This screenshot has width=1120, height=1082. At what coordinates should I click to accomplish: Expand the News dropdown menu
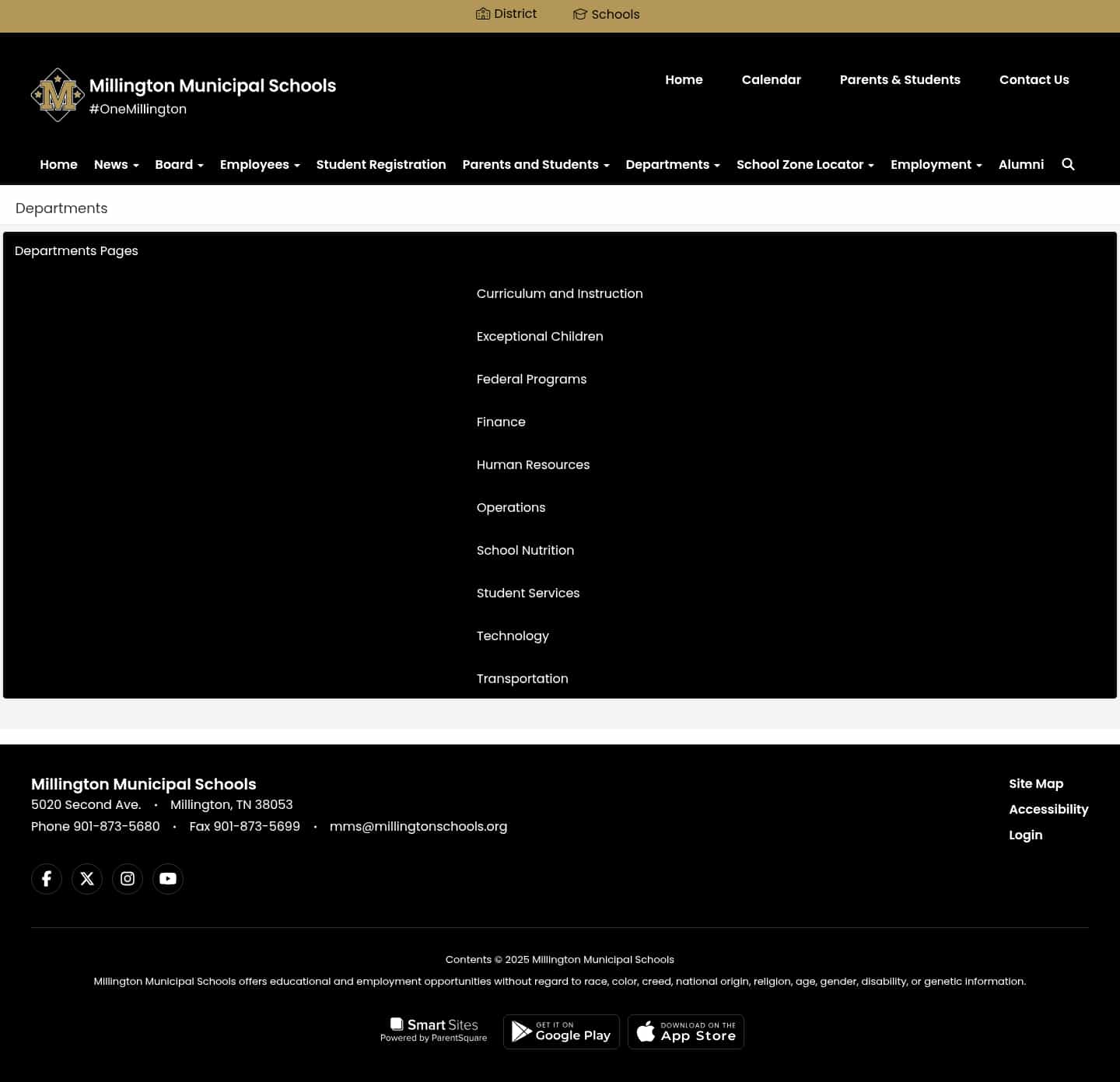[x=117, y=164]
